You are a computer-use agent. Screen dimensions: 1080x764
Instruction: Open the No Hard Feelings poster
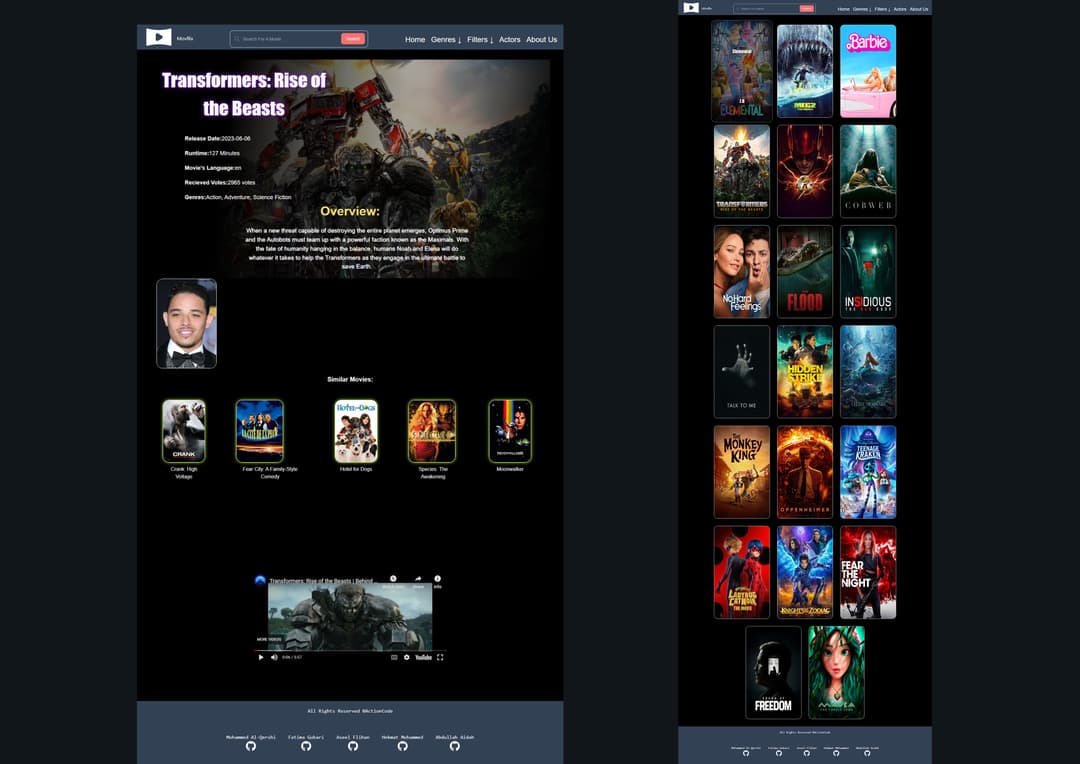coord(742,271)
